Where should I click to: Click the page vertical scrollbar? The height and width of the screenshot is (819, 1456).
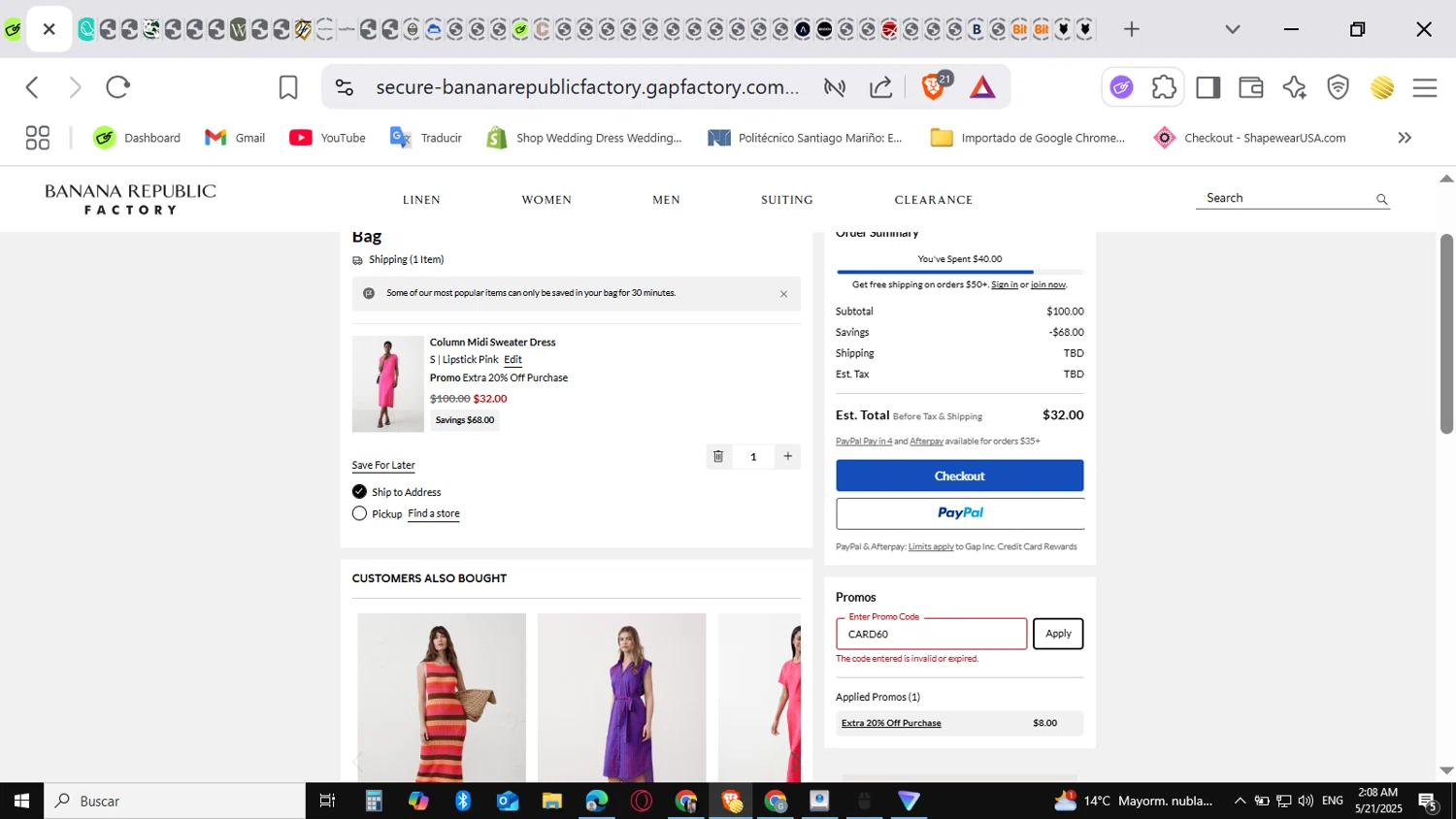[x=1446, y=333]
